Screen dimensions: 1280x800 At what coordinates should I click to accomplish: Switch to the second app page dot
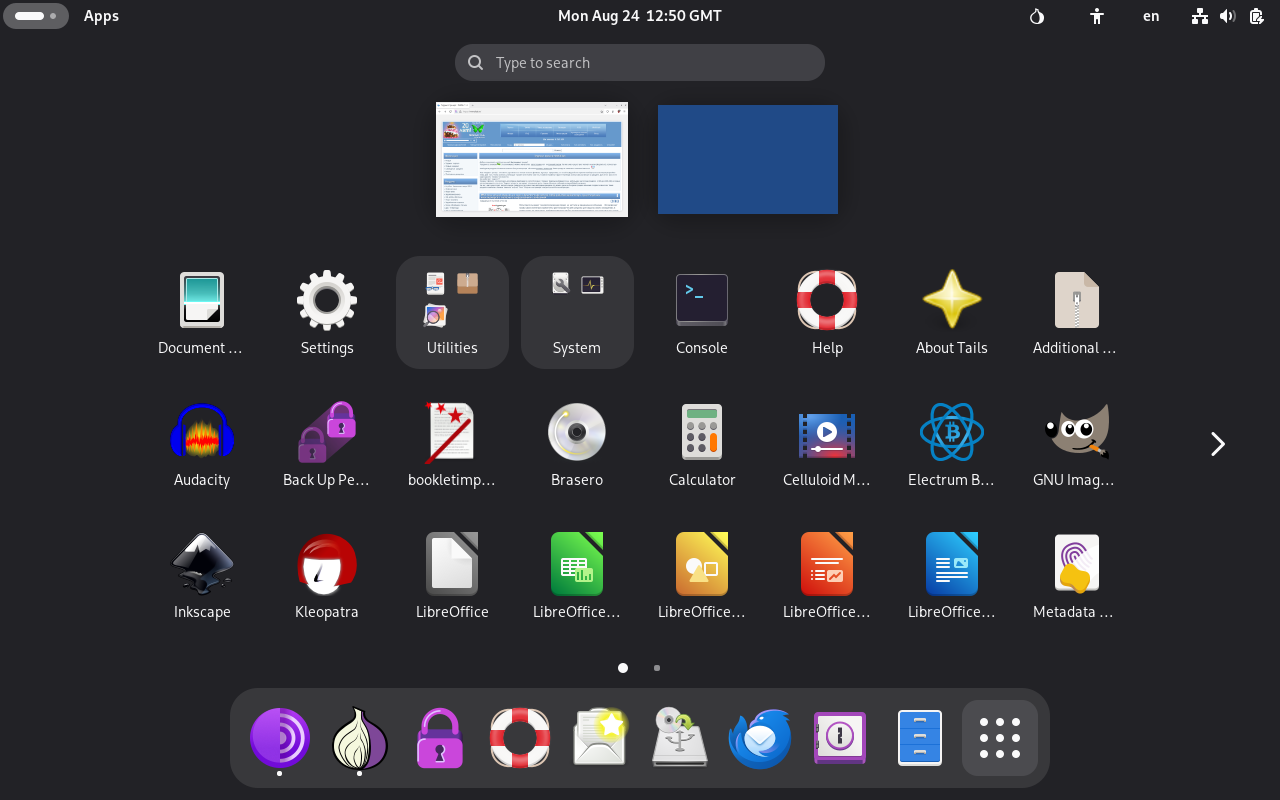(657, 668)
